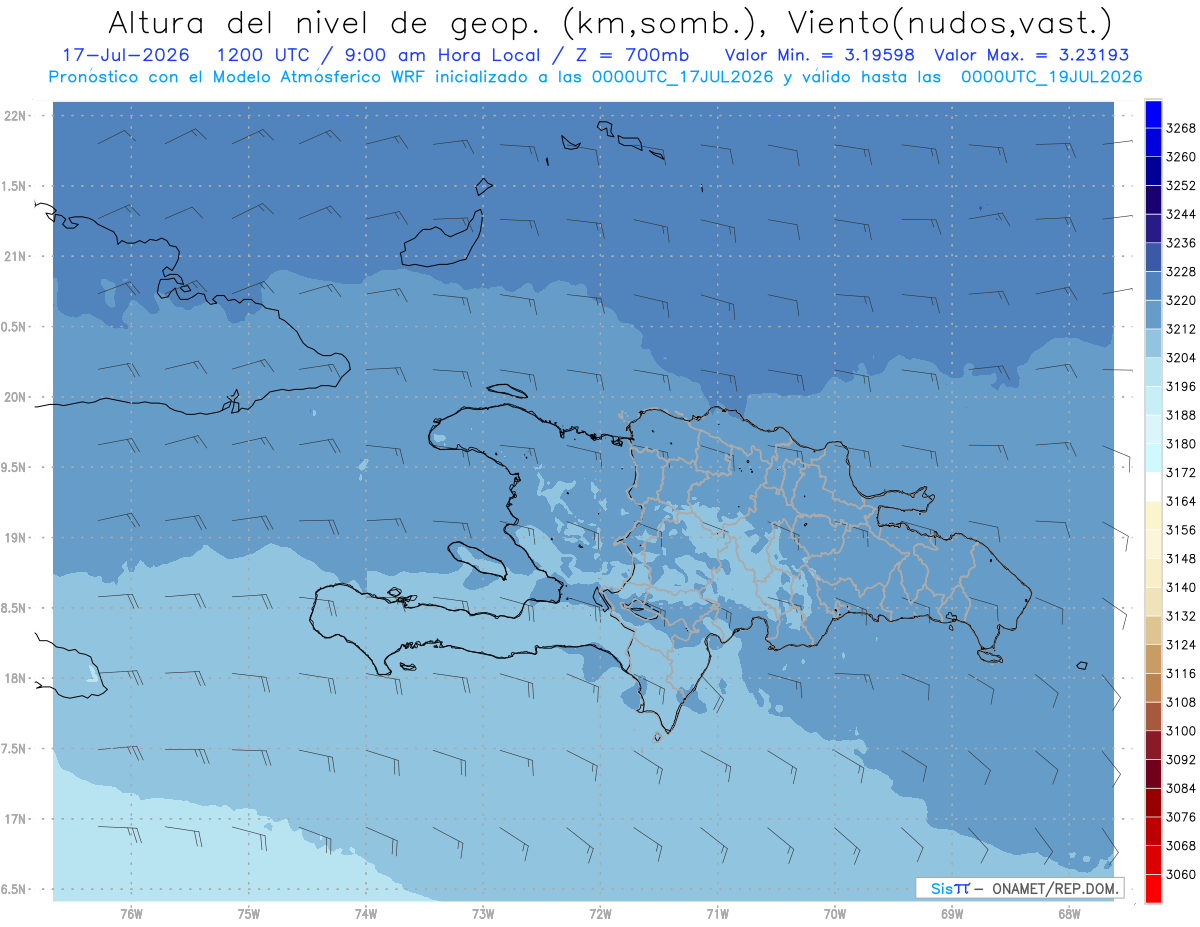Click the '69W' longitude label
This screenshot has width=1200, height=927.
[x=952, y=913]
